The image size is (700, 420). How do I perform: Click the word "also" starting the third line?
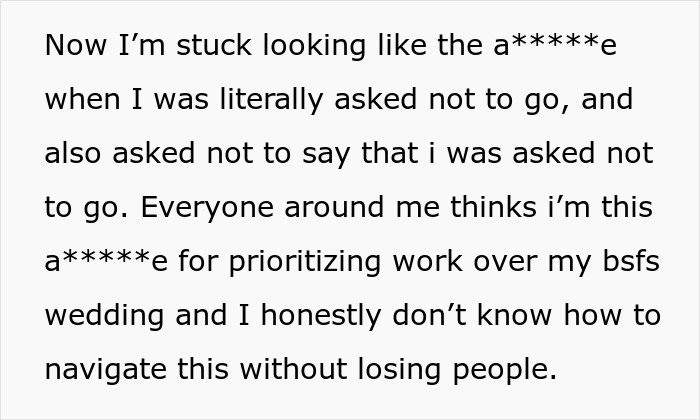[x=72, y=155]
